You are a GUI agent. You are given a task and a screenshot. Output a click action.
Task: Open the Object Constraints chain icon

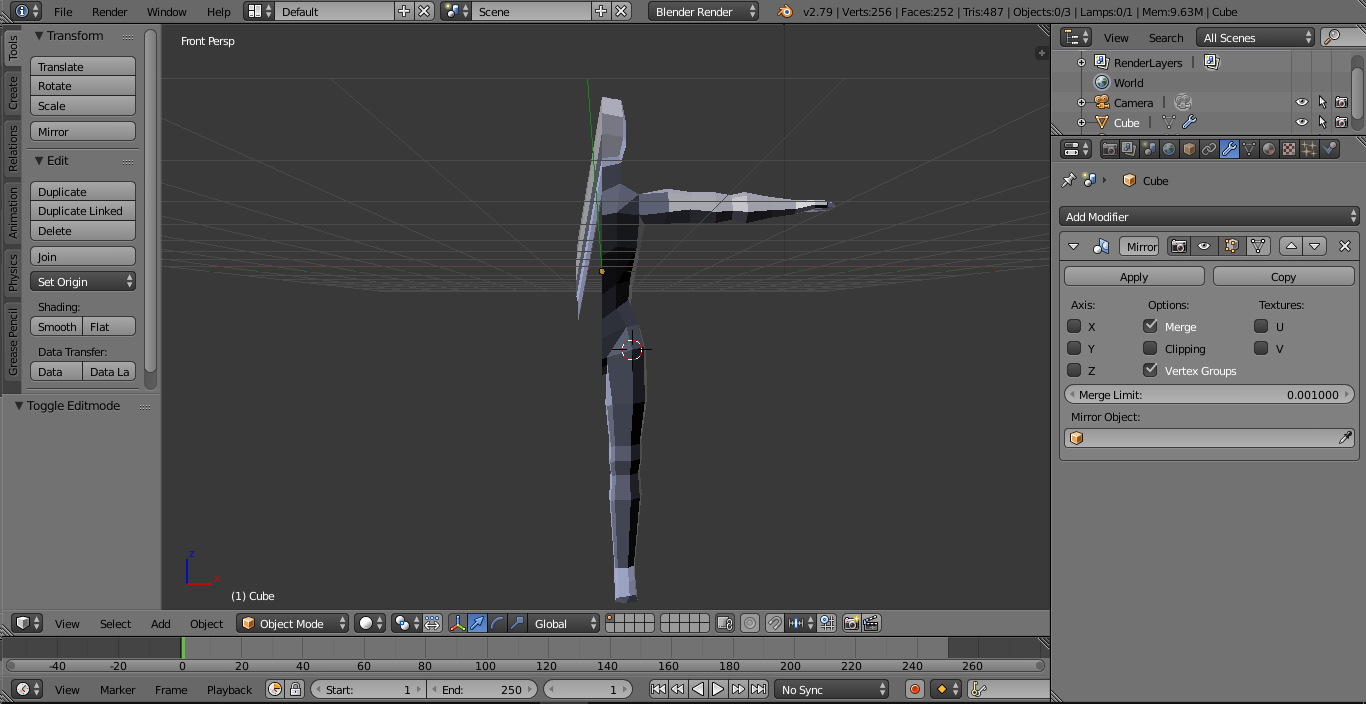pyautogui.click(x=1209, y=149)
